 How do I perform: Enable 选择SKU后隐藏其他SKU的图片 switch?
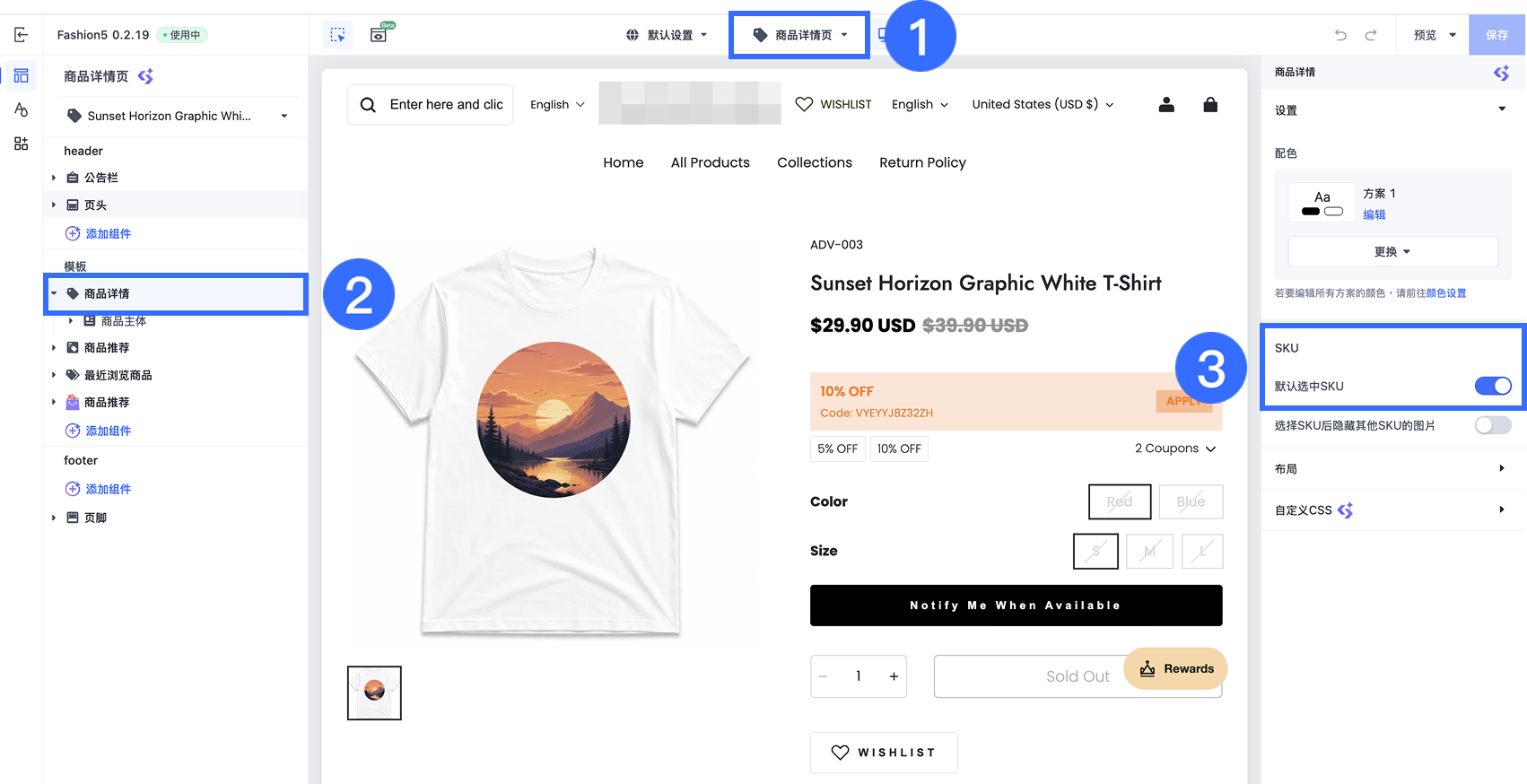[x=1493, y=425]
